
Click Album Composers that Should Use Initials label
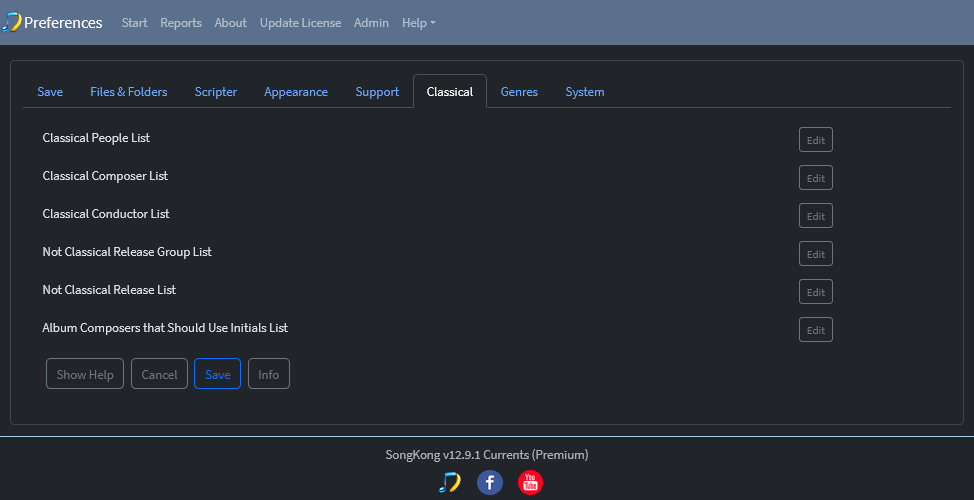click(165, 327)
